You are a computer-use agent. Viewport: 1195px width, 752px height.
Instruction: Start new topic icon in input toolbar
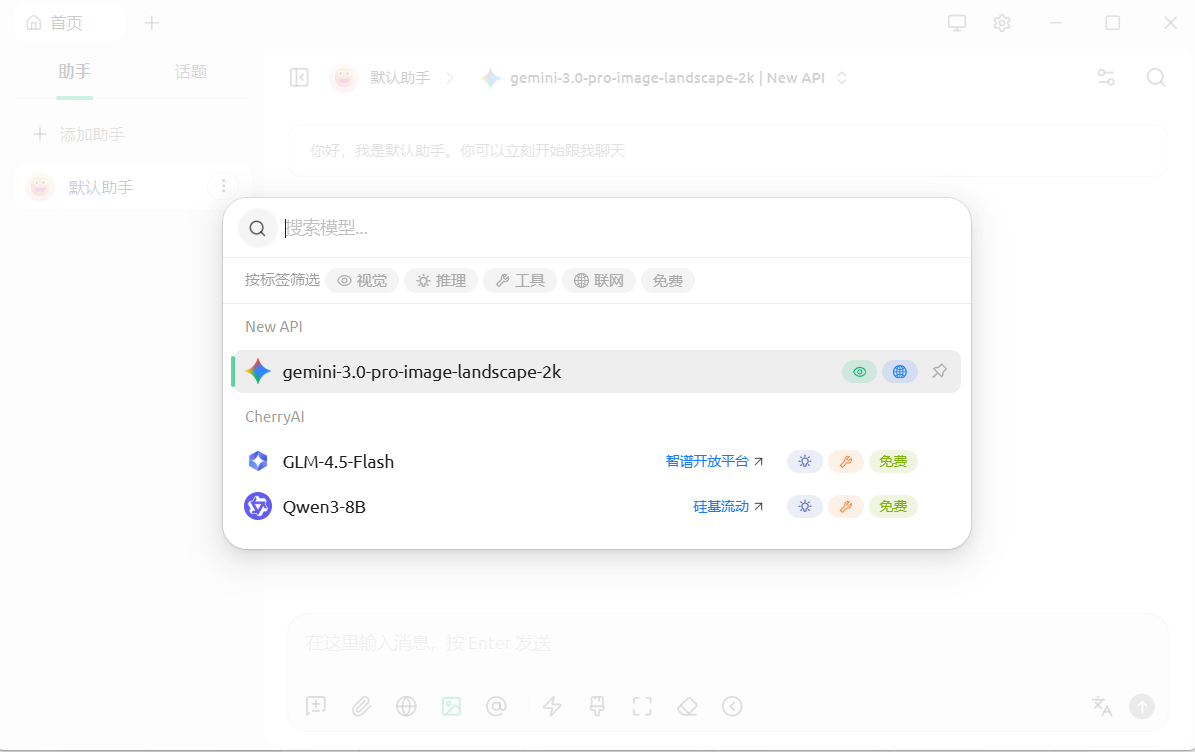(x=316, y=706)
